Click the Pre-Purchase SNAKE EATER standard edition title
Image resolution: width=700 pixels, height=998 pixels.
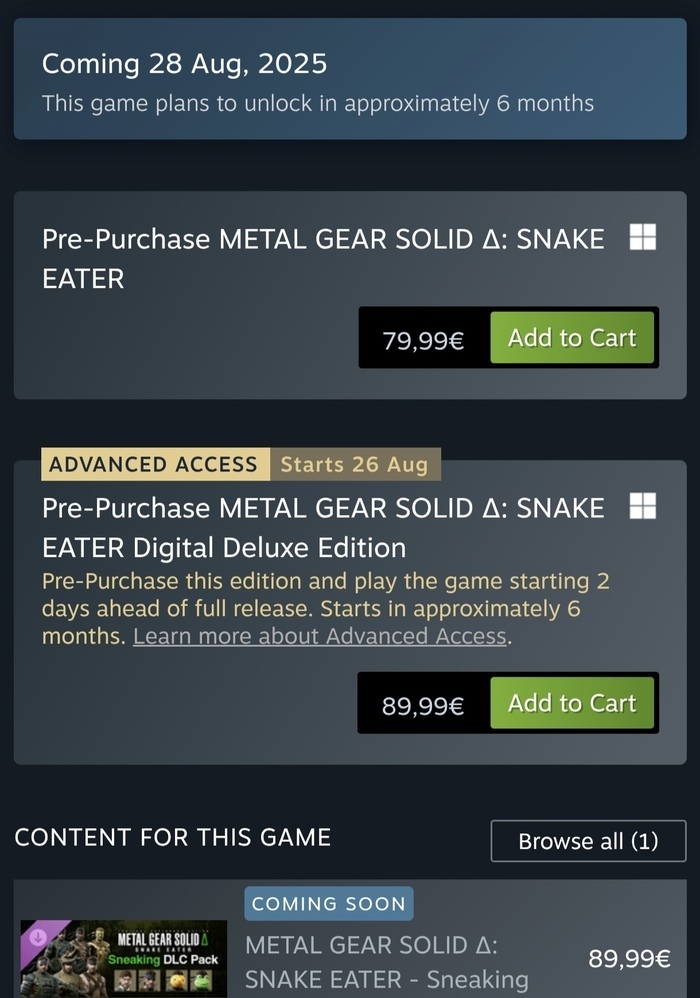(x=323, y=258)
